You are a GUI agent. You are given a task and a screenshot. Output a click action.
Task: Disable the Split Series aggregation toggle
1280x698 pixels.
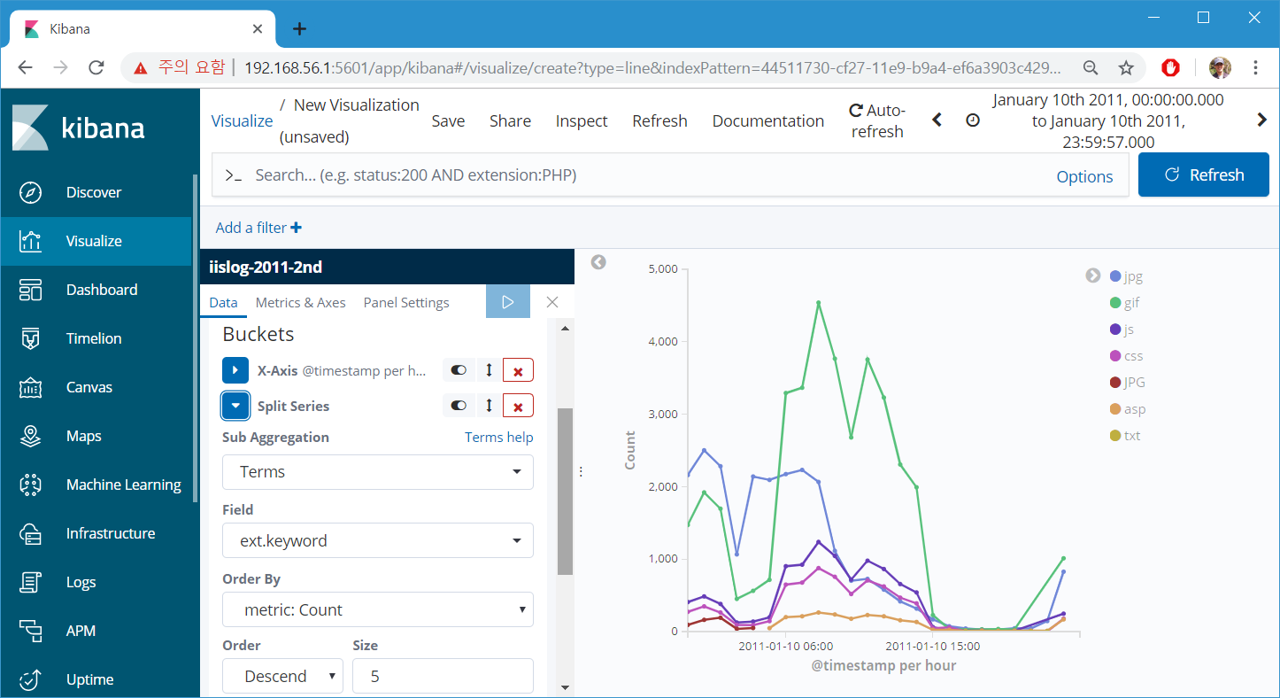[458, 406]
